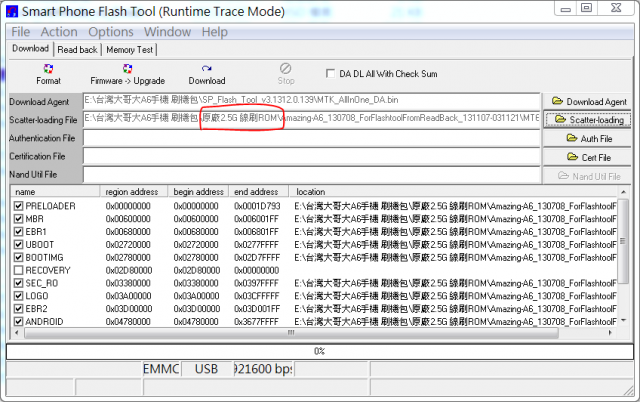
Task: Click EBR2 region address 0x03D00000
Action: (129, 309)
